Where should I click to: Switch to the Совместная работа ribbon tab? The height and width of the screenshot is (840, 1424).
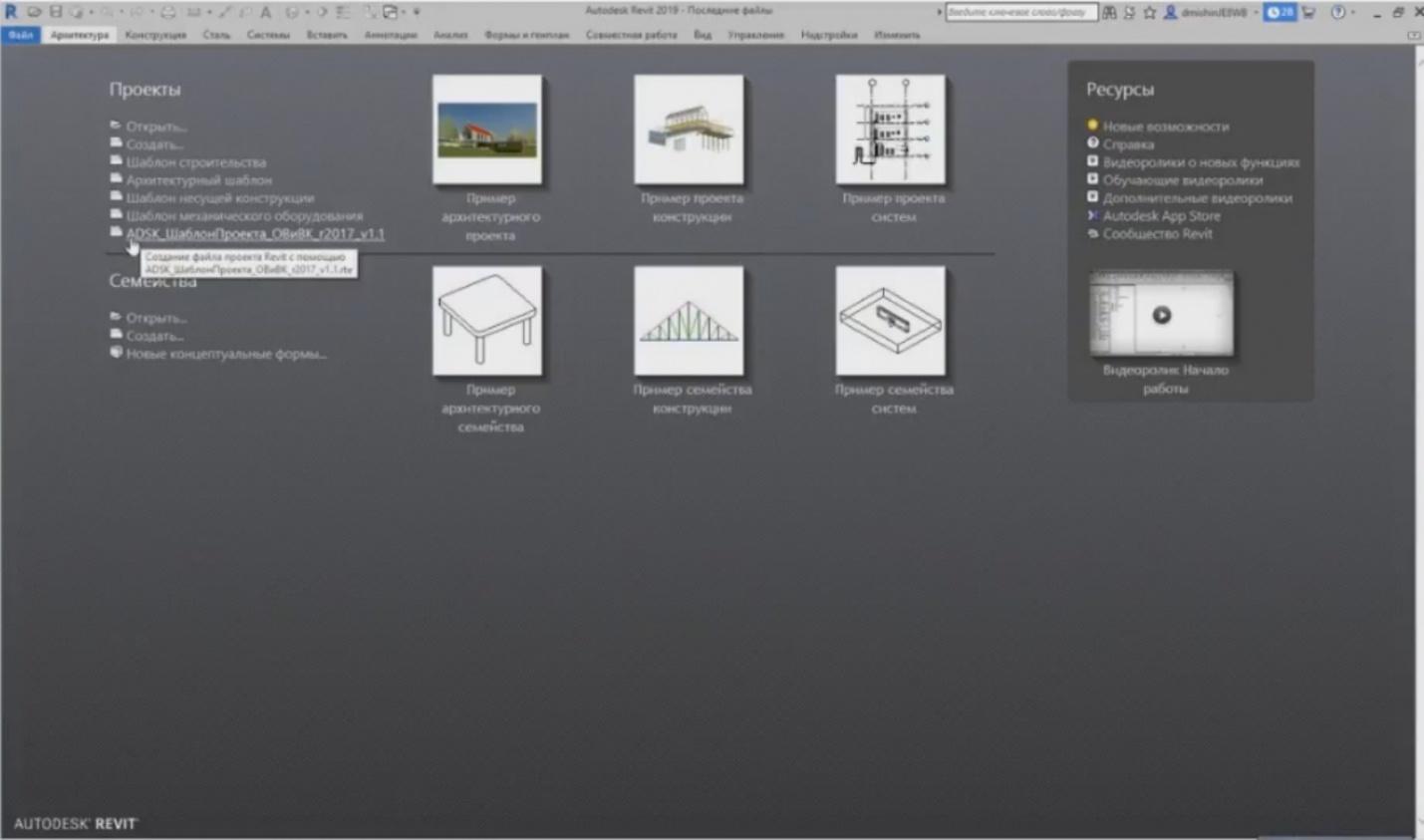tap(631, 35)
